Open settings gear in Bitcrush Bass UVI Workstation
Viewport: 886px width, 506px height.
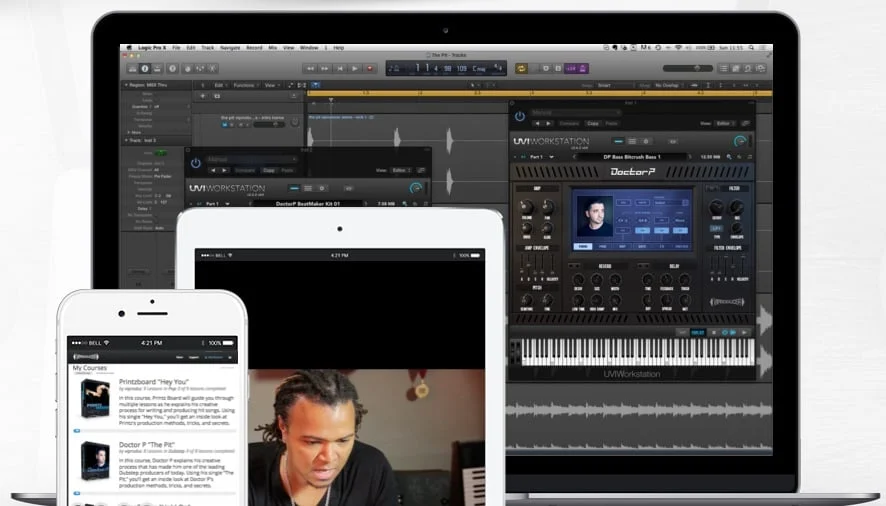(646, 141)
